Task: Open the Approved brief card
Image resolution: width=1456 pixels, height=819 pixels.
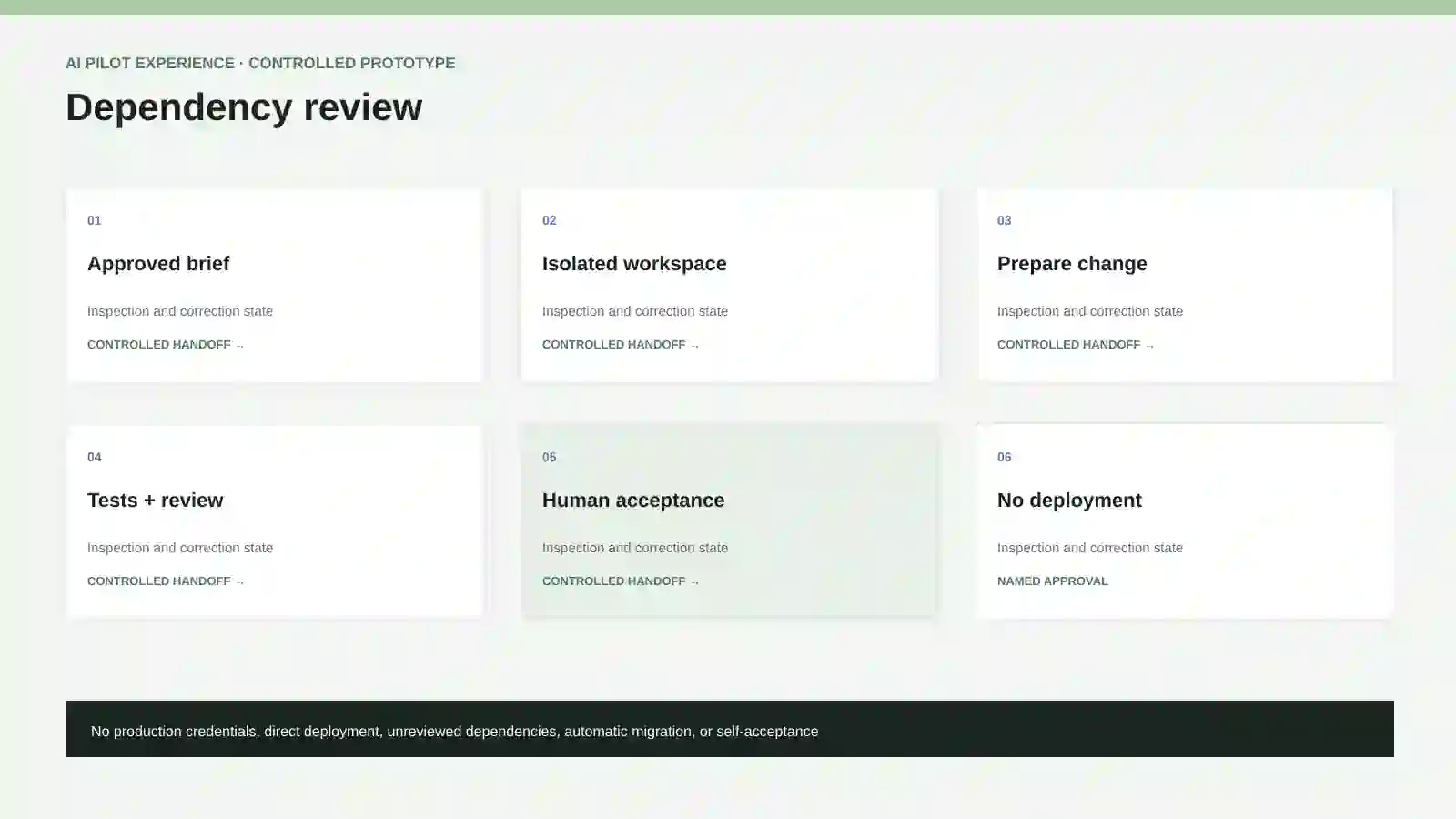Action: pyautogui.click(x=274, y=285)
